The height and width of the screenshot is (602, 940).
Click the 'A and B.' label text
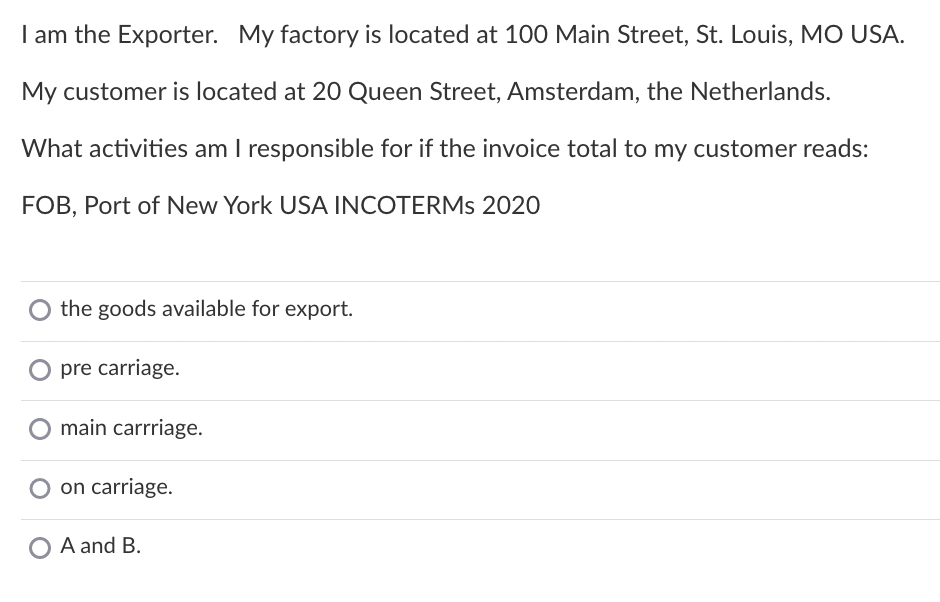click(100, 546)
